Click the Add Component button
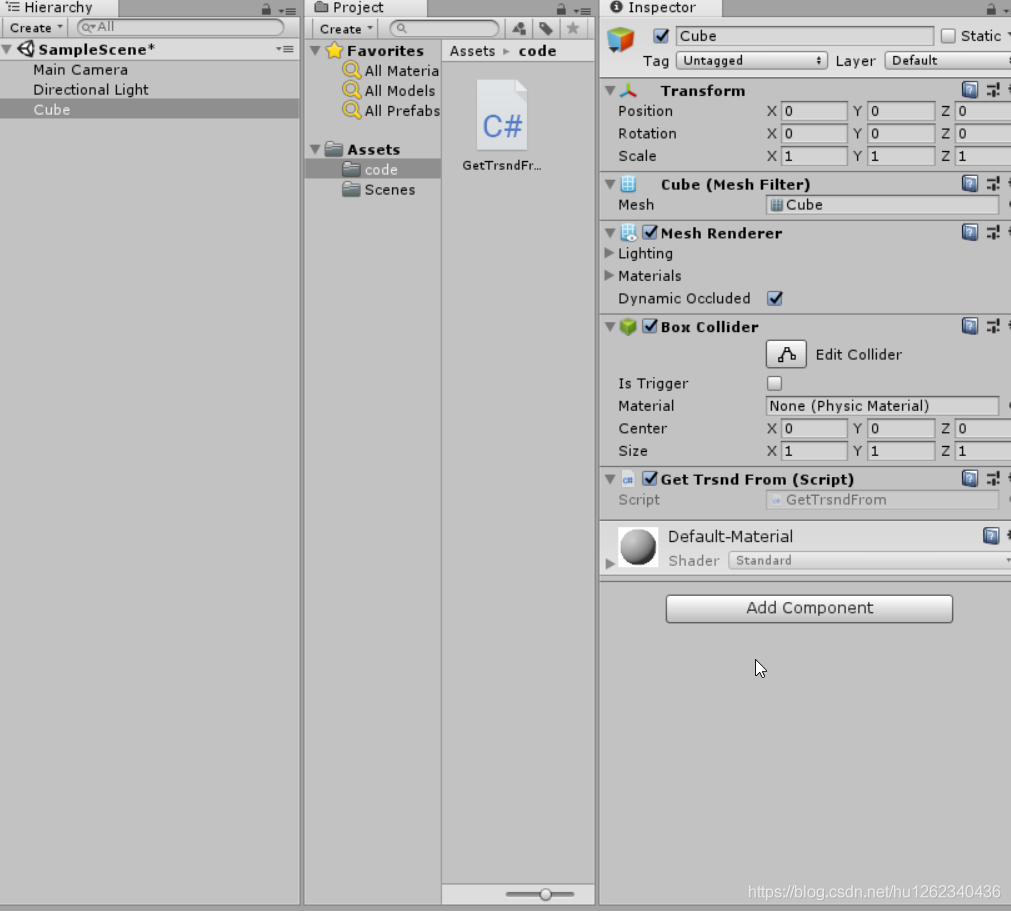This screenshot has width=1011, height=911. click(809, 609)
